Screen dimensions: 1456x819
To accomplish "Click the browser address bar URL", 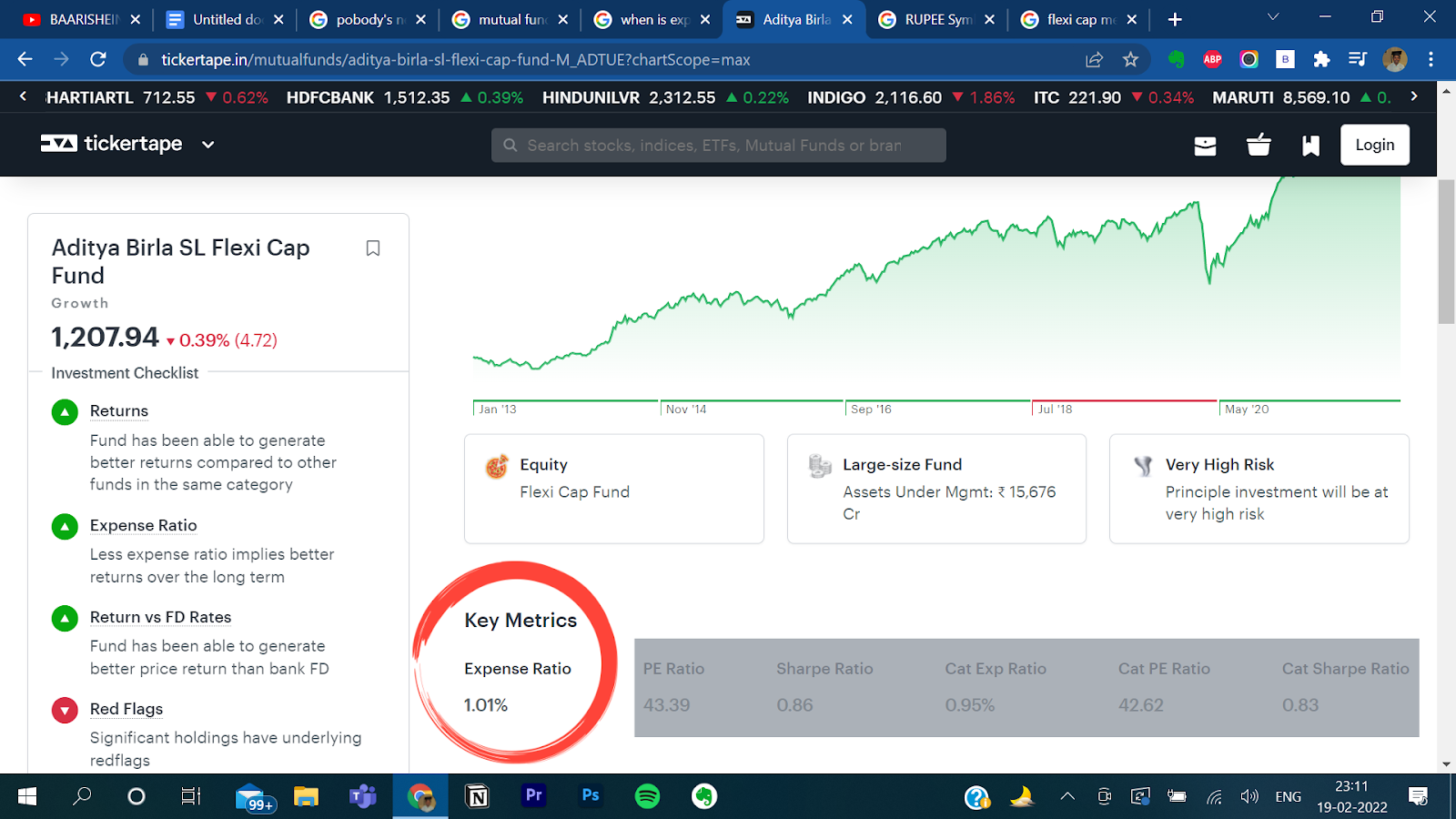I will [456, 60].
